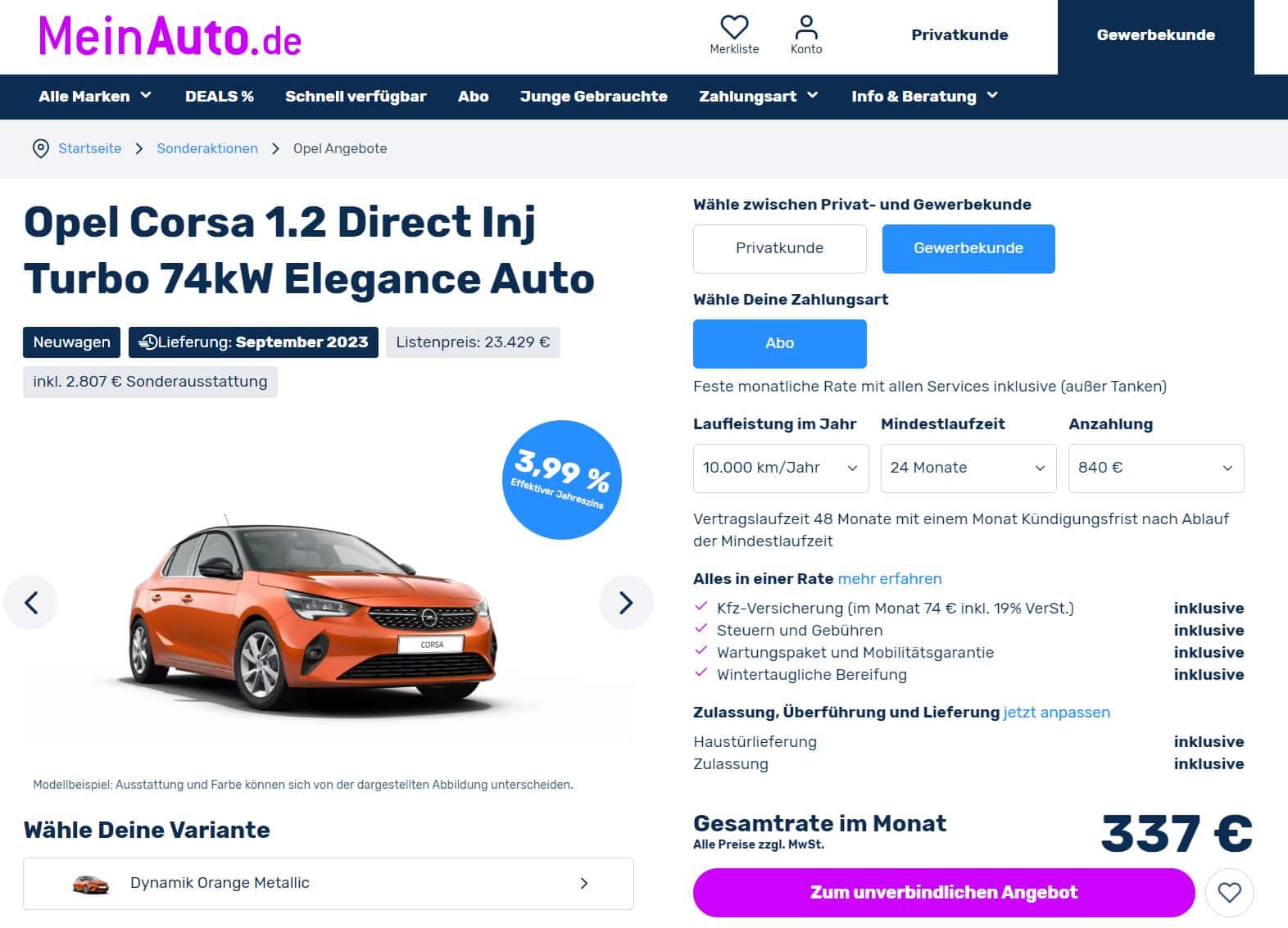Open Laufleistung im Jahr dropdown
The width and height of the screenshot is (1288, 928).
coord(781,468)
